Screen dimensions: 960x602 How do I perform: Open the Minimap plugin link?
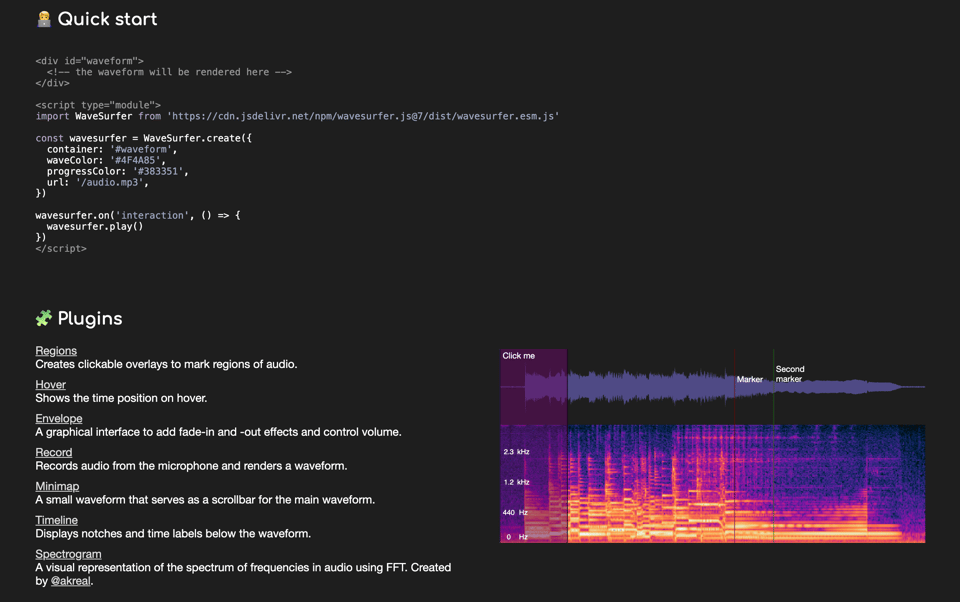pos(57,487)
